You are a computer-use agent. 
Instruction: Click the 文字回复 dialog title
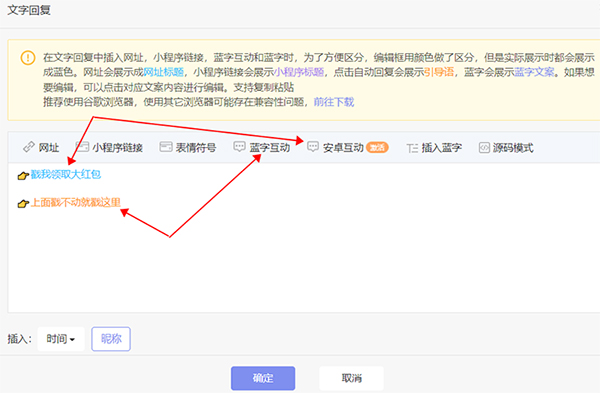[x=29, y=10]
